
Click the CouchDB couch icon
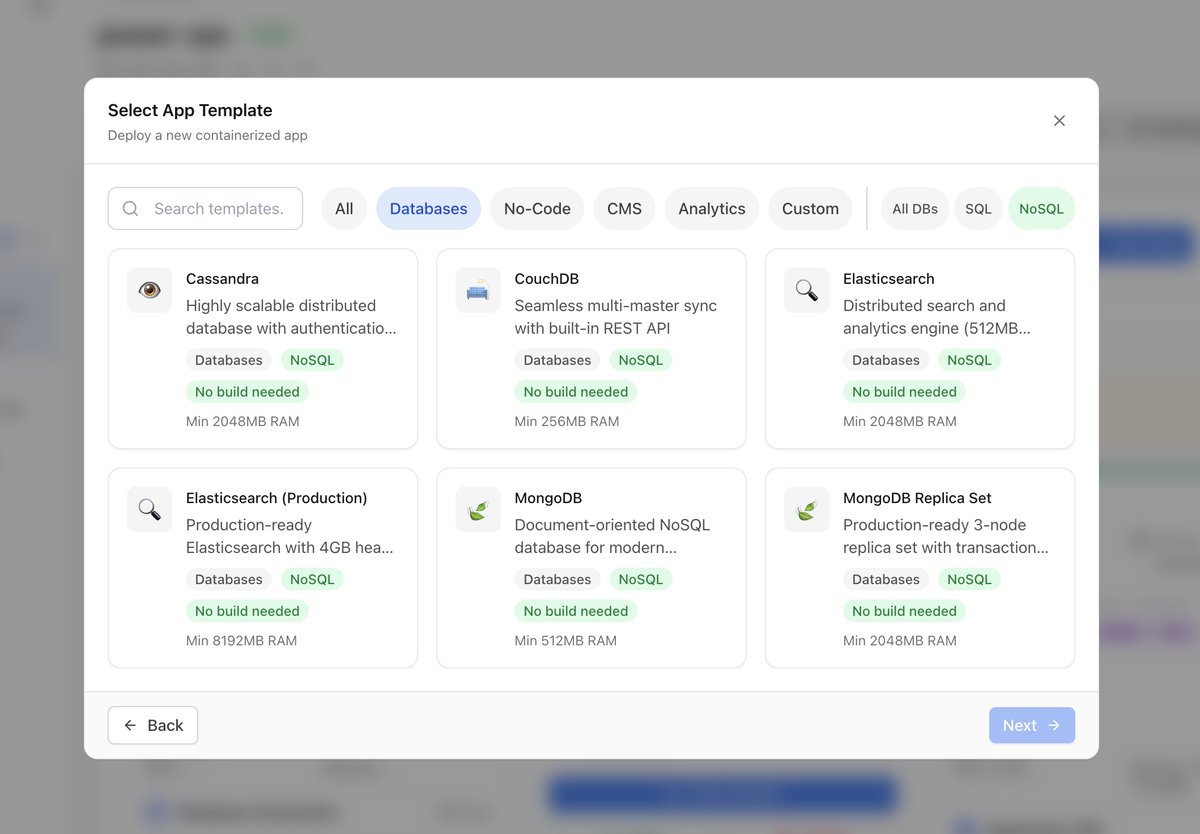[x=478, y=290]
